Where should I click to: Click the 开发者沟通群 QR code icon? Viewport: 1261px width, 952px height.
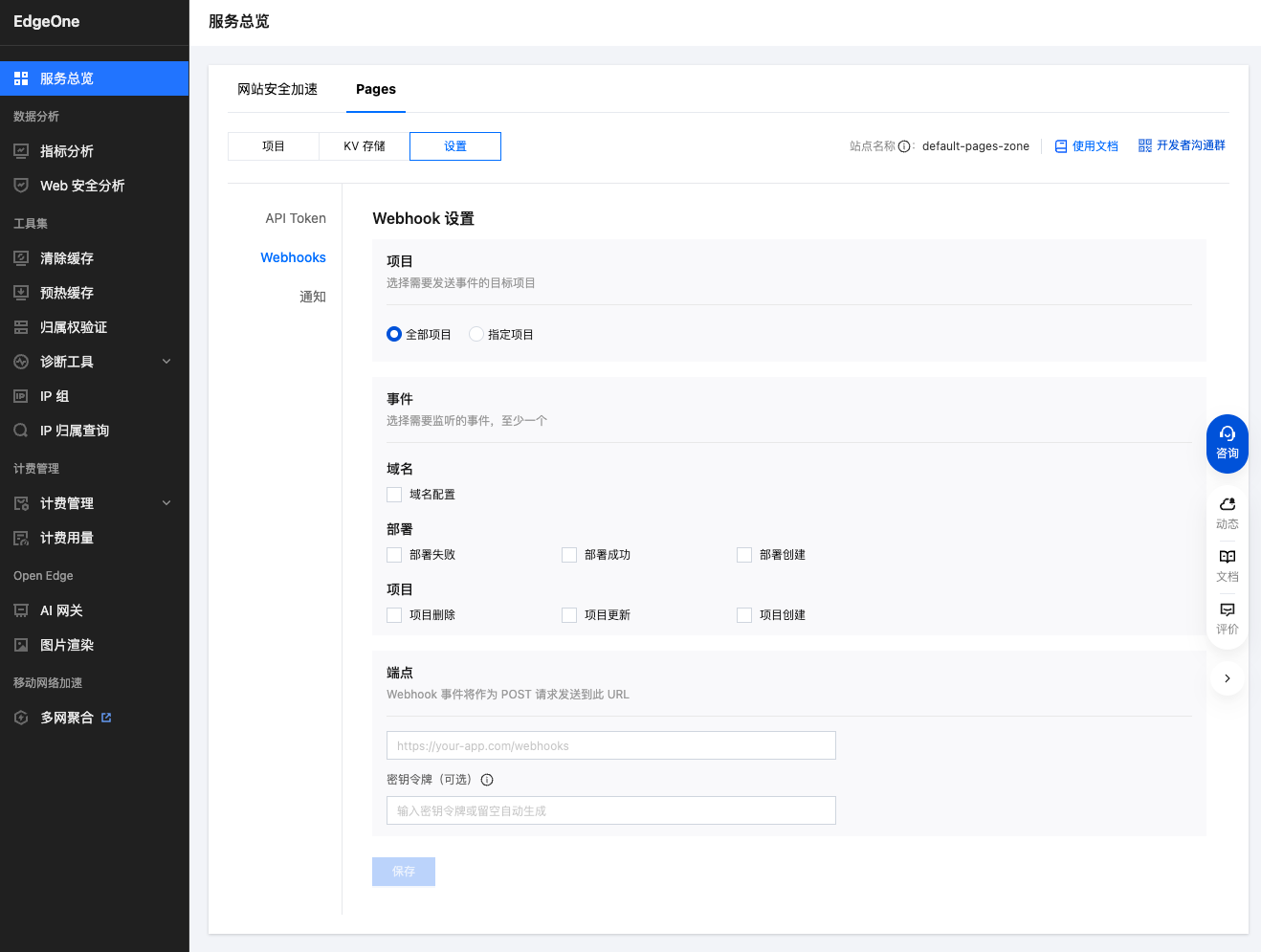pos(1144,145)
